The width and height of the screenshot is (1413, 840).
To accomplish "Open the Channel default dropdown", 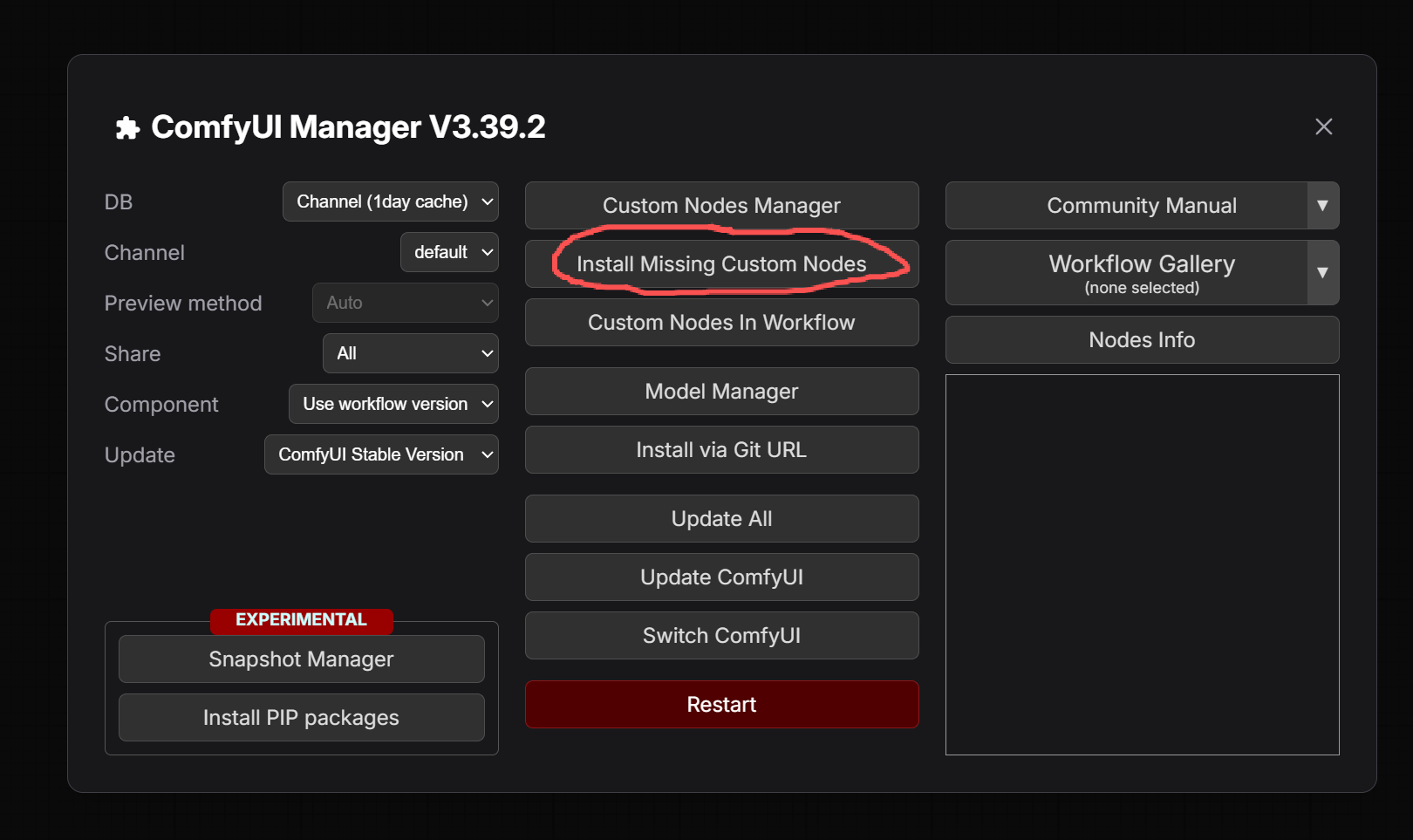I will pyautogui.click(x=449, y=252).
